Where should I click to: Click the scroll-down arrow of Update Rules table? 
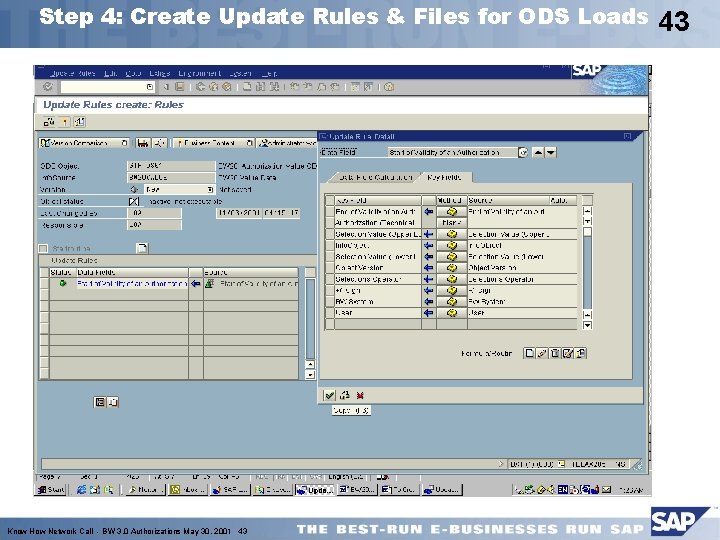pos(310,375)
